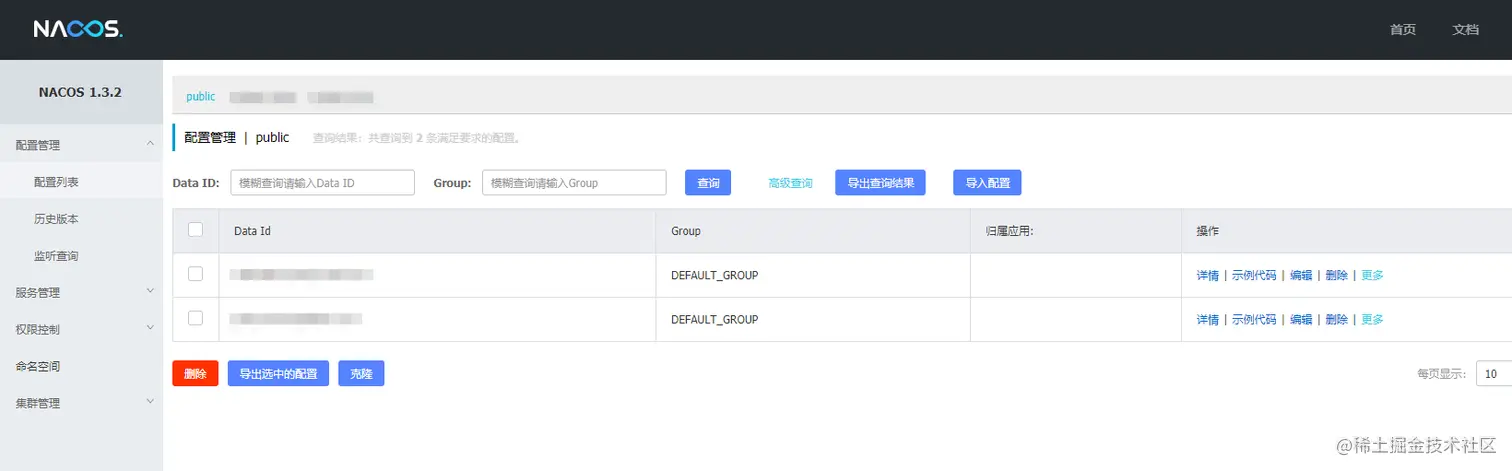Open 更多 for the first config row
1512x471 pixels.
click(1372, 276)
